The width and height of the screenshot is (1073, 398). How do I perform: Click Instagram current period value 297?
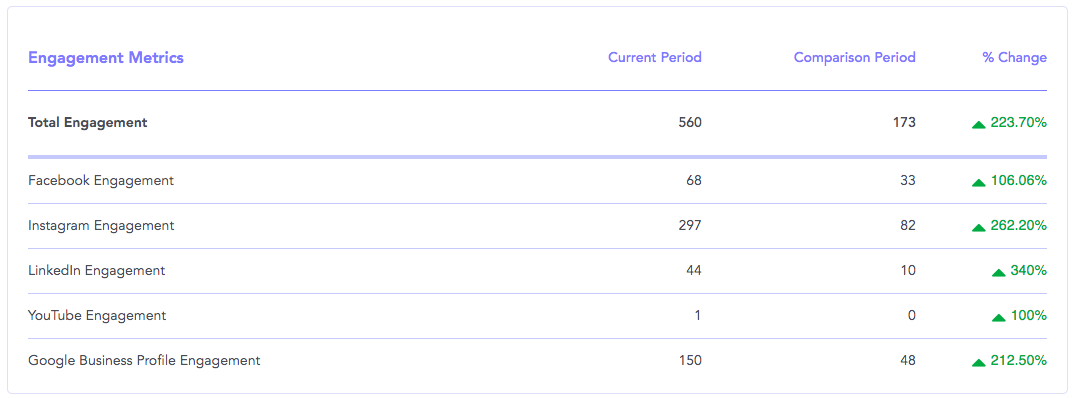690,226
